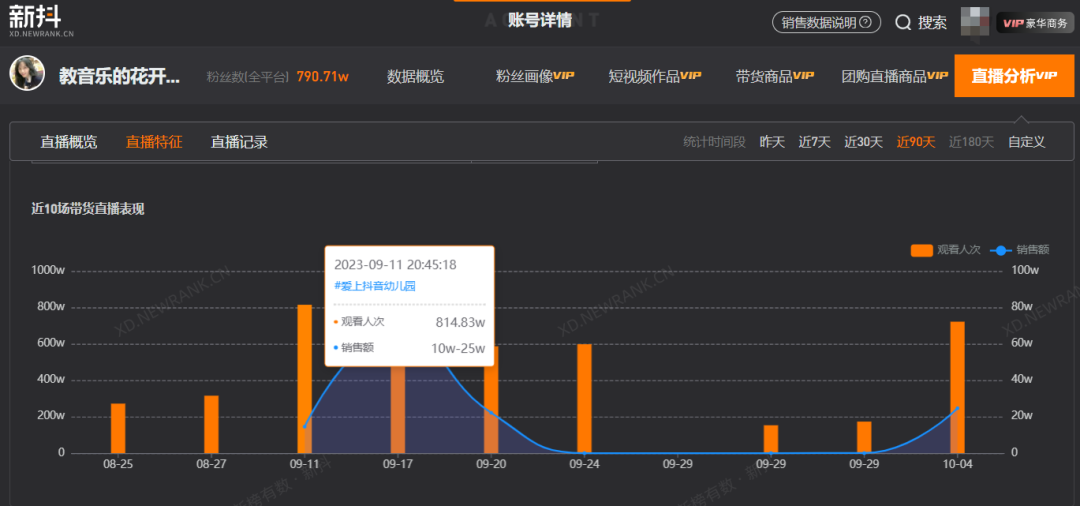Image resolution: width=1080 pixels, height=506 pixels.
Task: Open 自定义 custom date range
Action: click(1026, 142)
